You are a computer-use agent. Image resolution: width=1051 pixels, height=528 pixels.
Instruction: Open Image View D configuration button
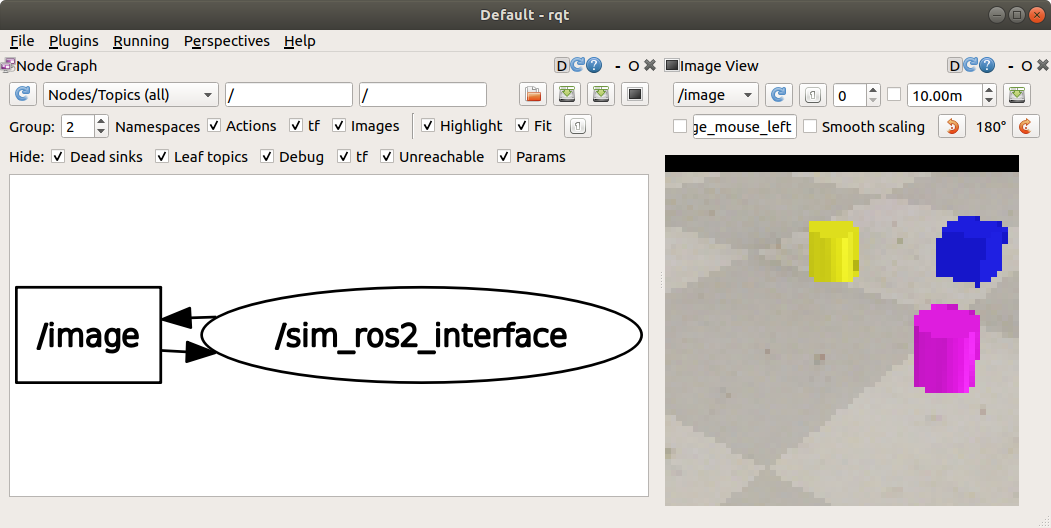coord(954,66)
